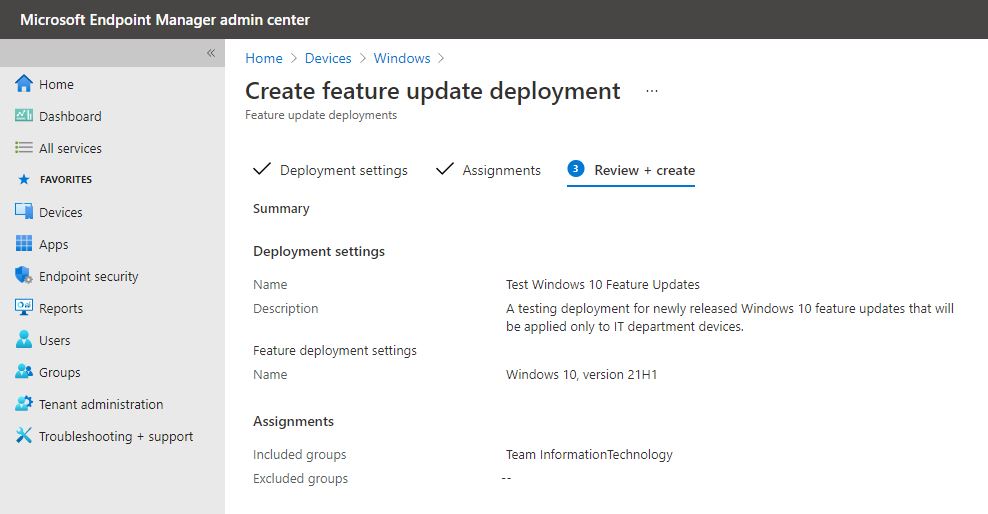Click the deployment description text
Viewport: 988px width, 514px height.
point(730,317)
